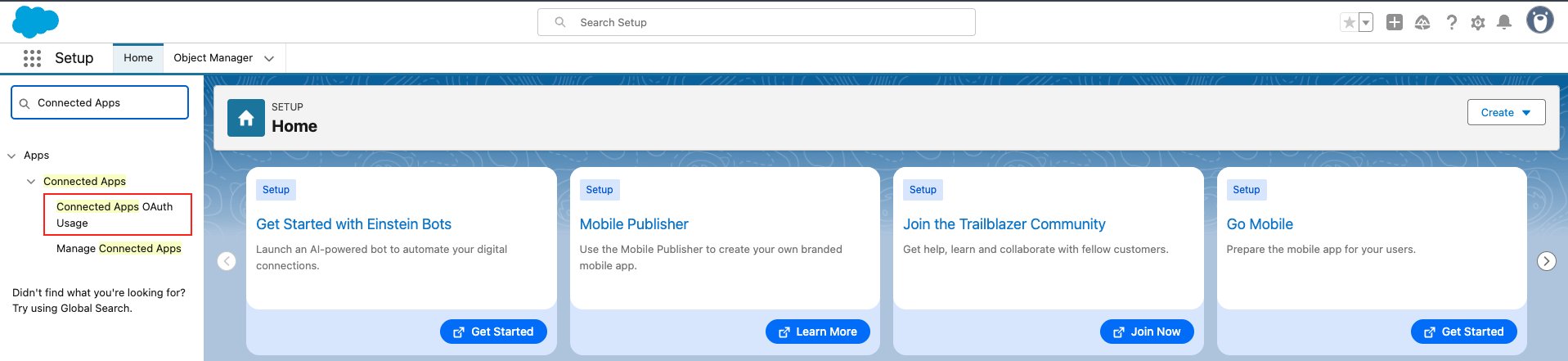Image resolution: width=1568 pixels, height=361 pixels.
Task: Switch to the Home tab
Action: click(138, 58)
